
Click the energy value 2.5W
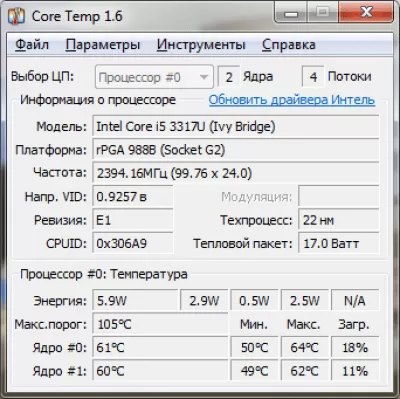click(x=305, y=301)
